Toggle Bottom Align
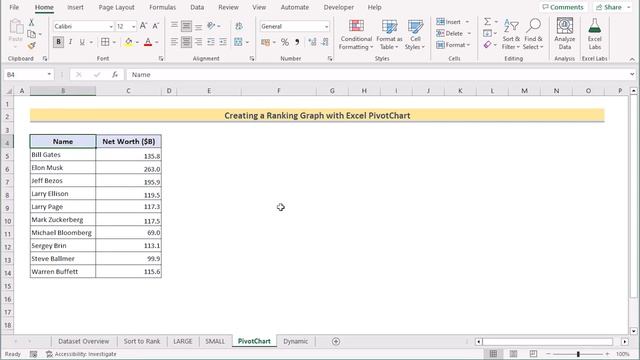The image size is (640, 360). 198,26
